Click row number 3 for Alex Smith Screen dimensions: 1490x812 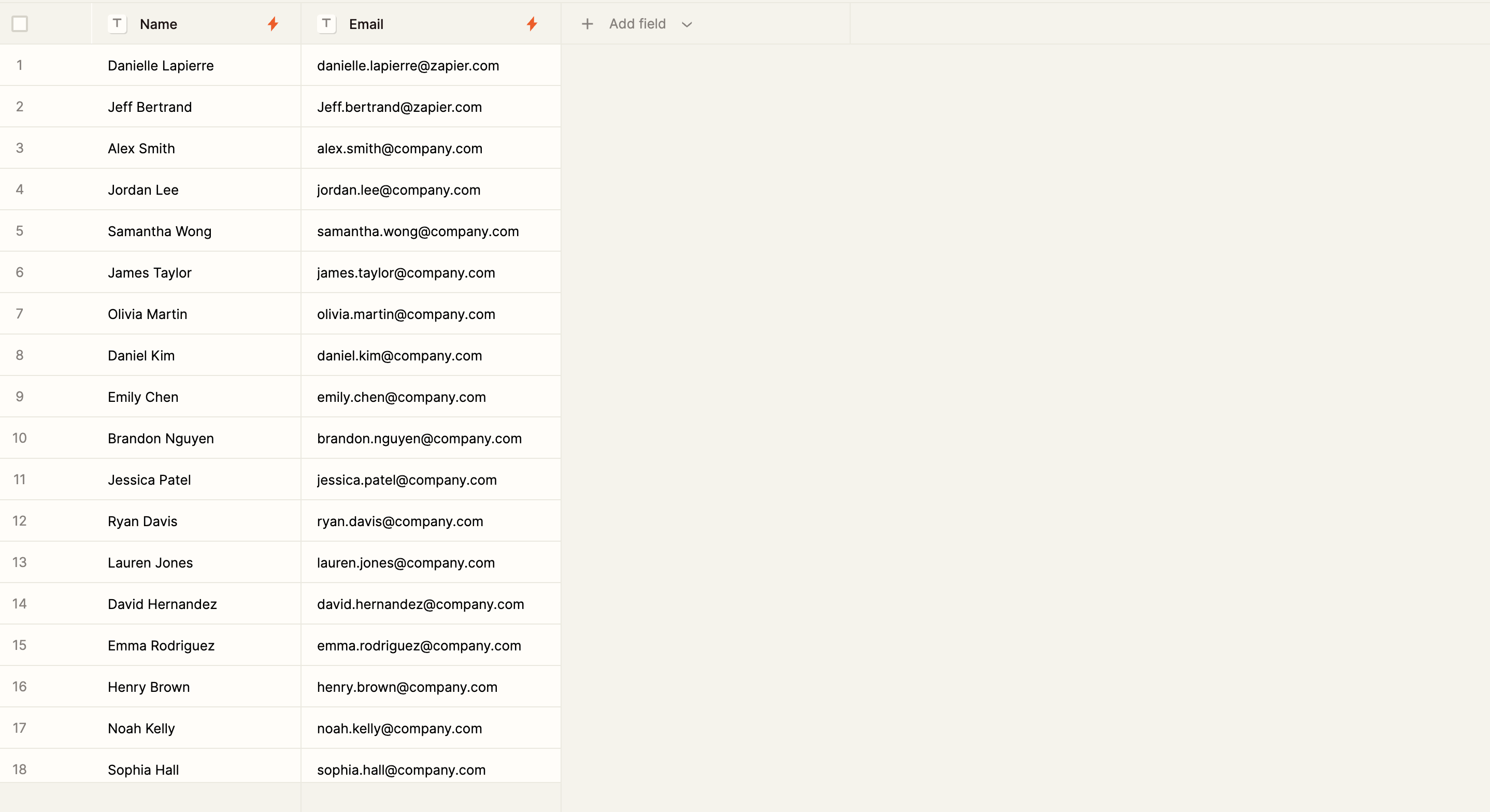pos(20,148)
